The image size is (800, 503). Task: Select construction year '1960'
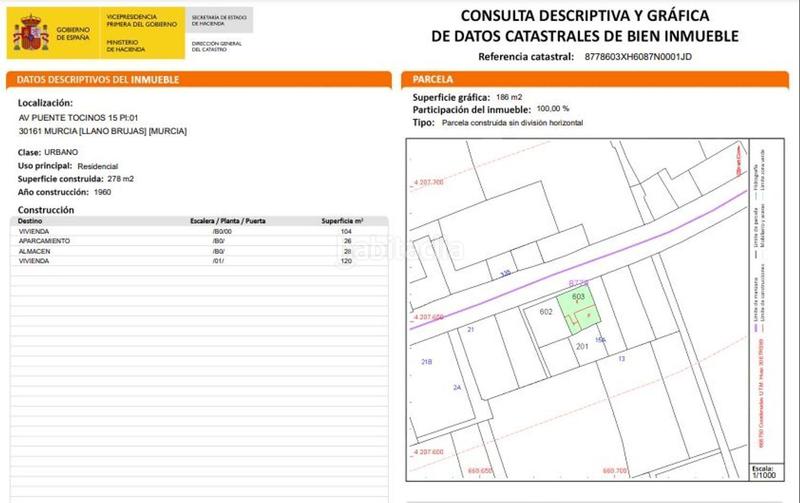[x=102, y=192]
